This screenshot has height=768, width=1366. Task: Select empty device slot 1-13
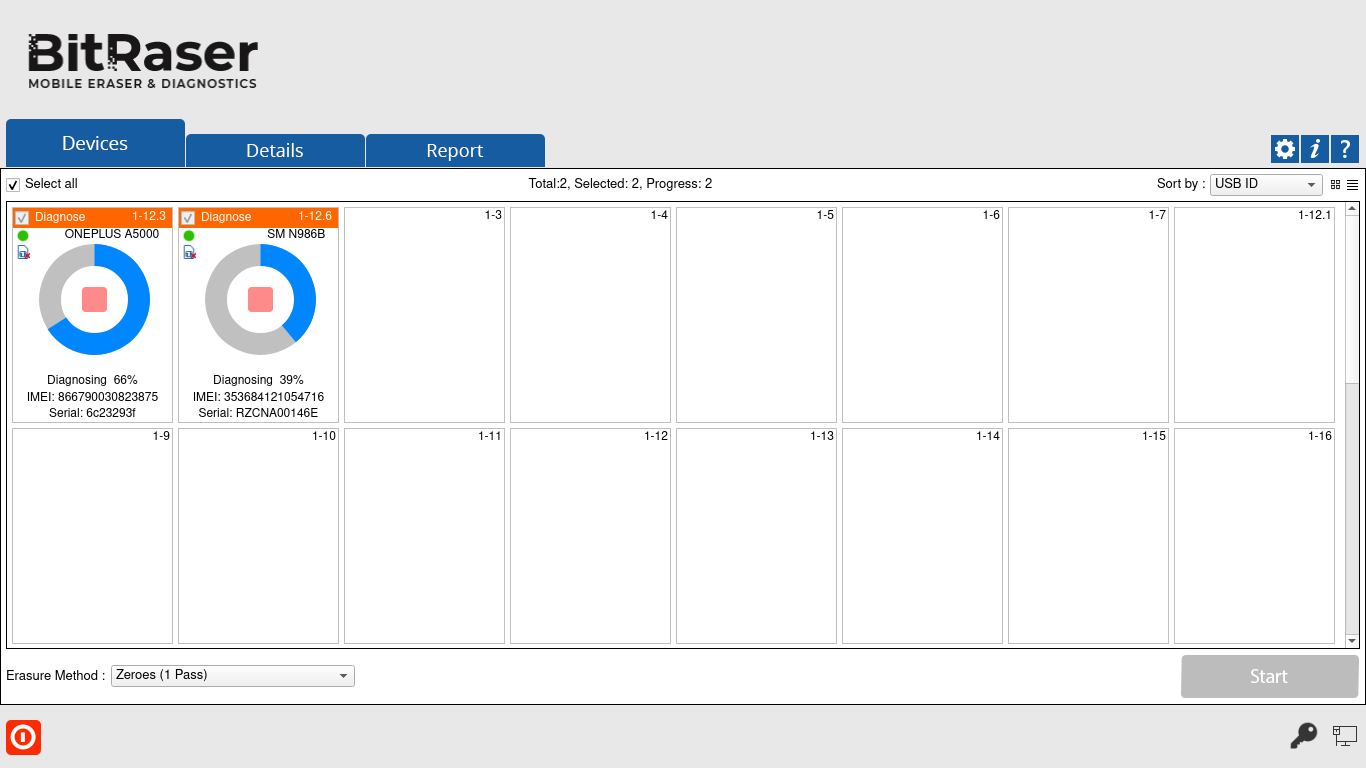click(x=756, y=536)
